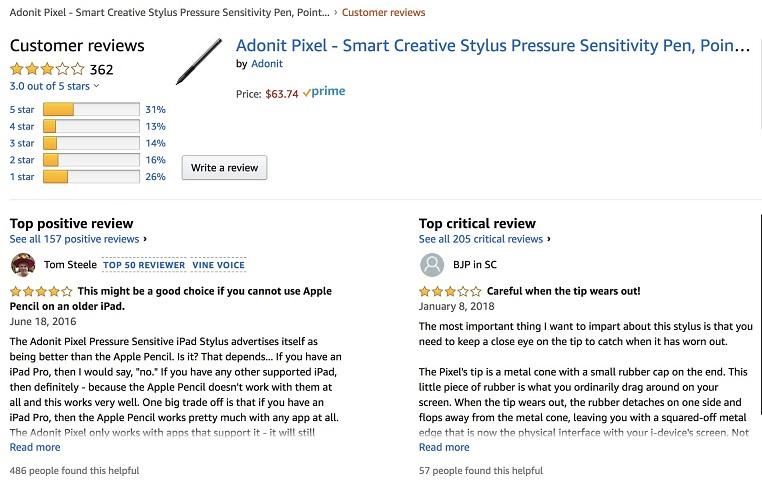The width and height of the screenshot is (762, 486).
Task: Expand the 3.0 out of 5 stars dropdown
Action: point(50,87)
